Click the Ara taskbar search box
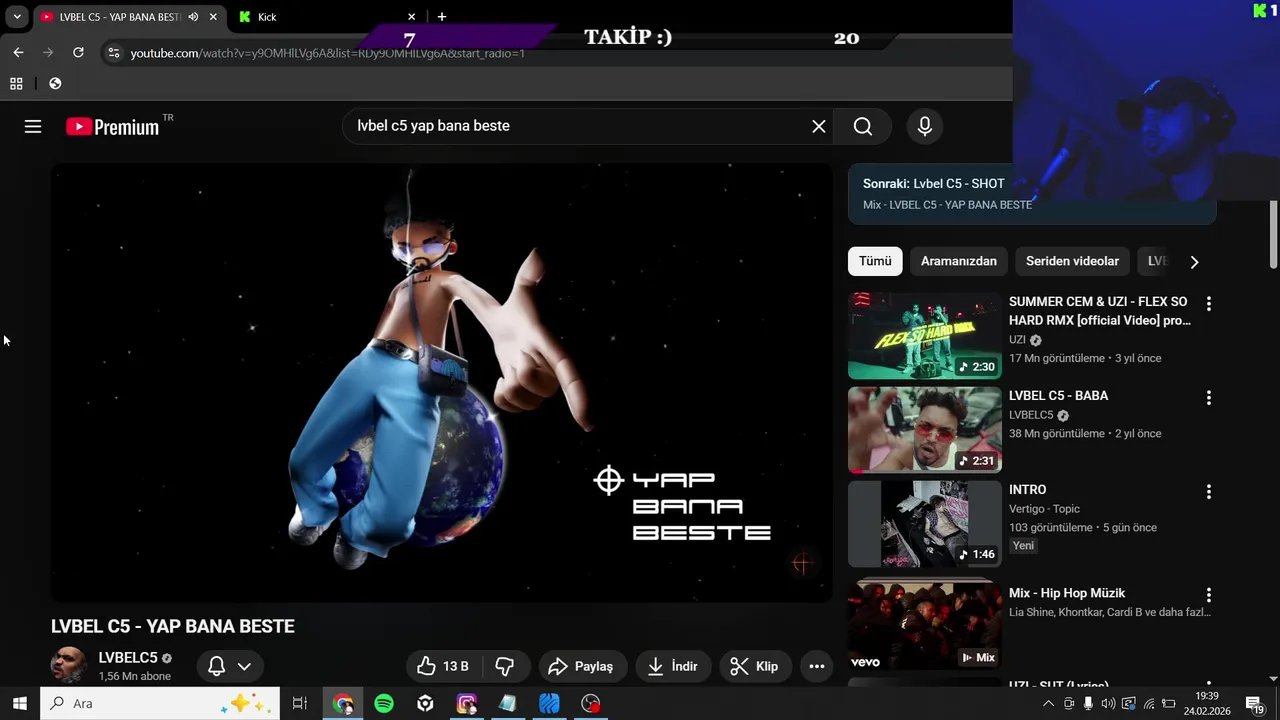This screenshot has height=720, width=1280. click(160, 704)
